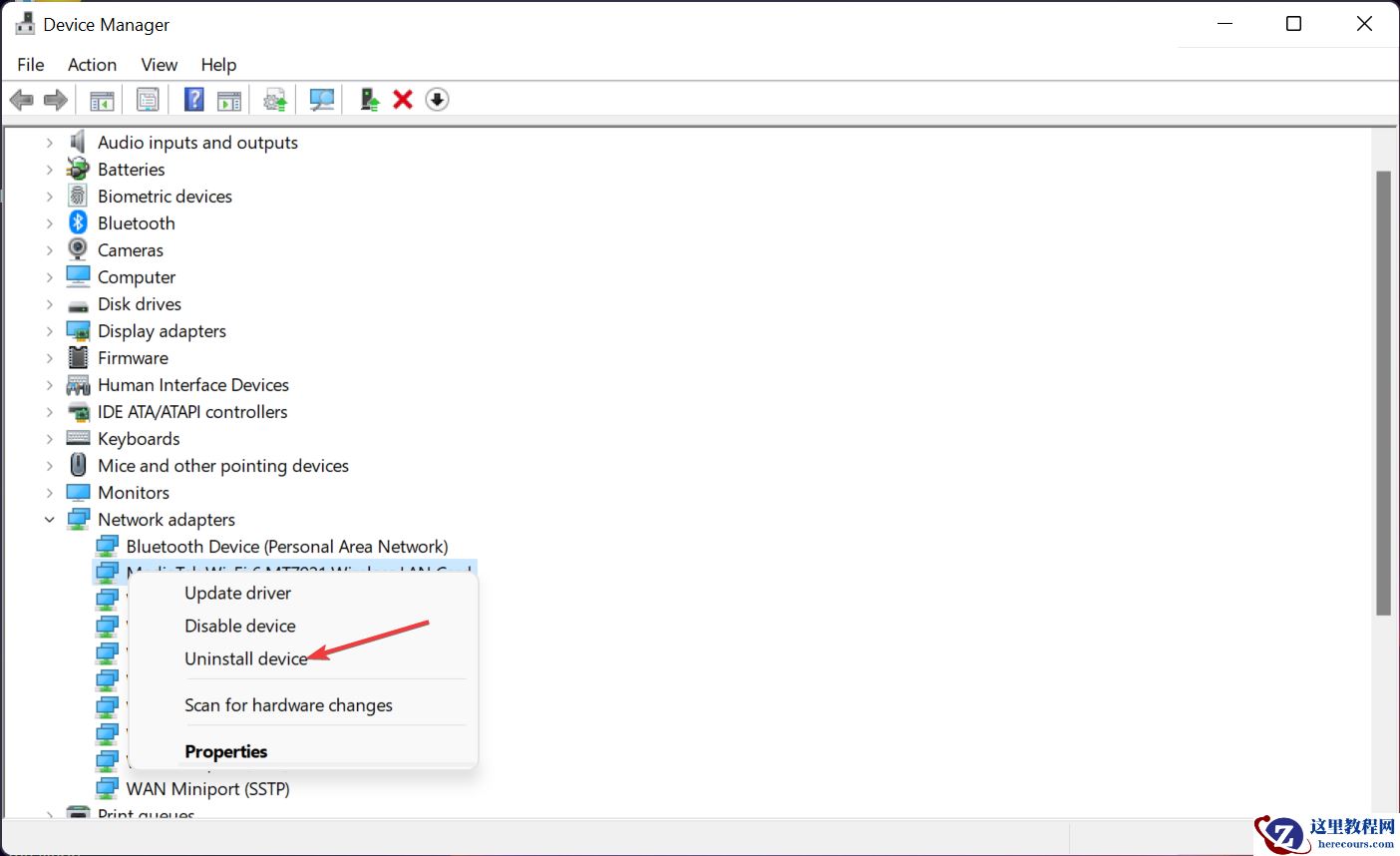1400x856 pixels.
Task: Choose Scan for hardware changes in context menu
Action: pos(304,705)
